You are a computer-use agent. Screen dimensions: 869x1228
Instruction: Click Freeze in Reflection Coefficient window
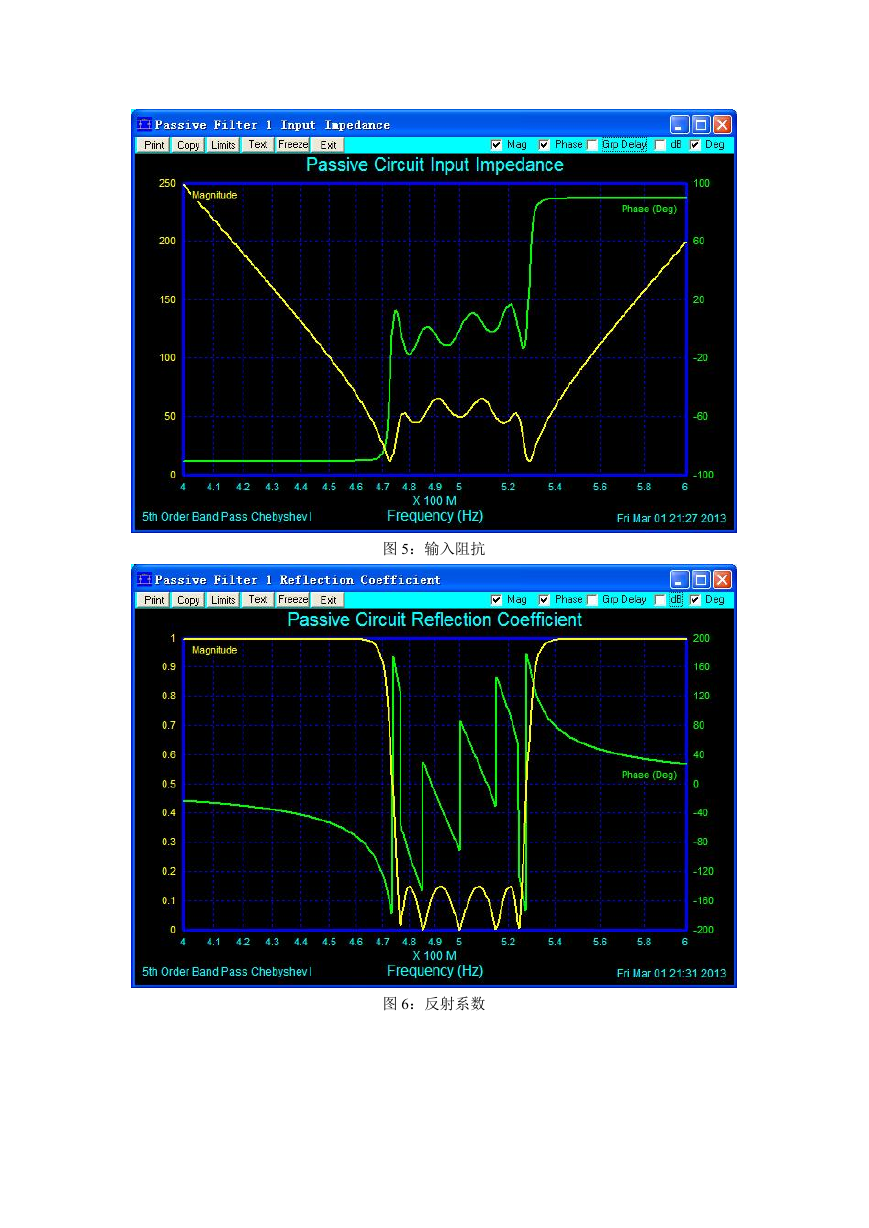293,600
